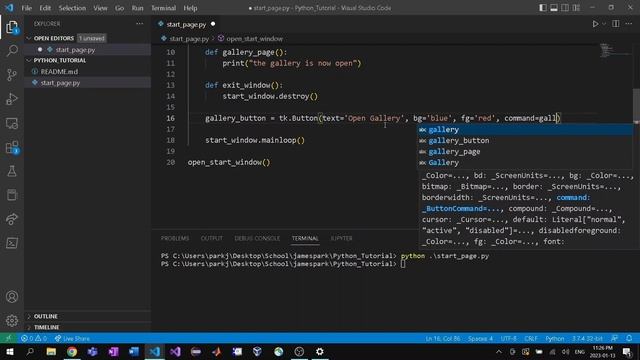Viewport: 640px width, 360px height.
Task: Open the Explorer view in activity bar
Action: (x=12, y=27)
